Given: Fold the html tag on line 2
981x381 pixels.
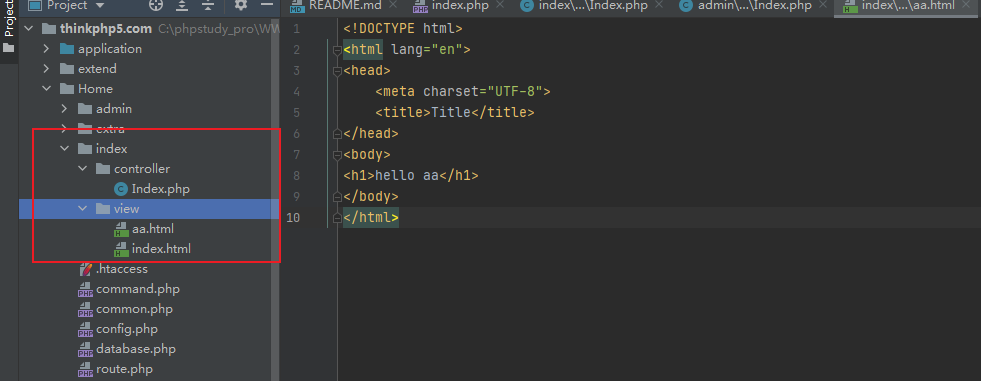Looking at the screenshot, I should 338,50.
